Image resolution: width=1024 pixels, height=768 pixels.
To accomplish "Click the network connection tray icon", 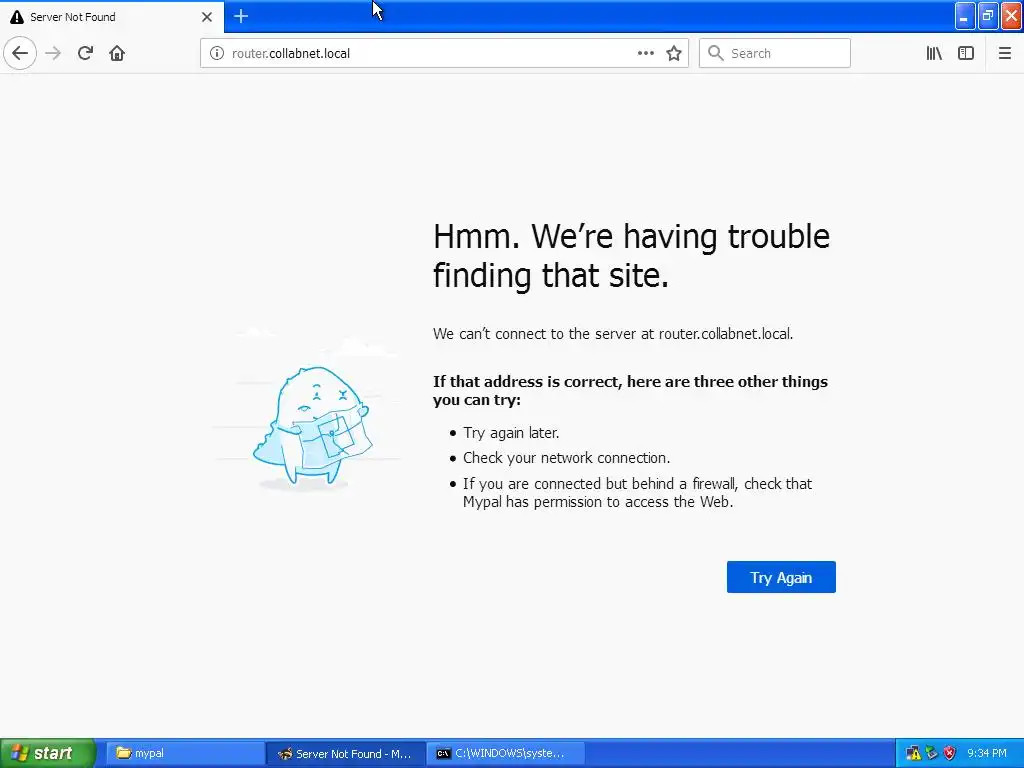I will 931,753.
